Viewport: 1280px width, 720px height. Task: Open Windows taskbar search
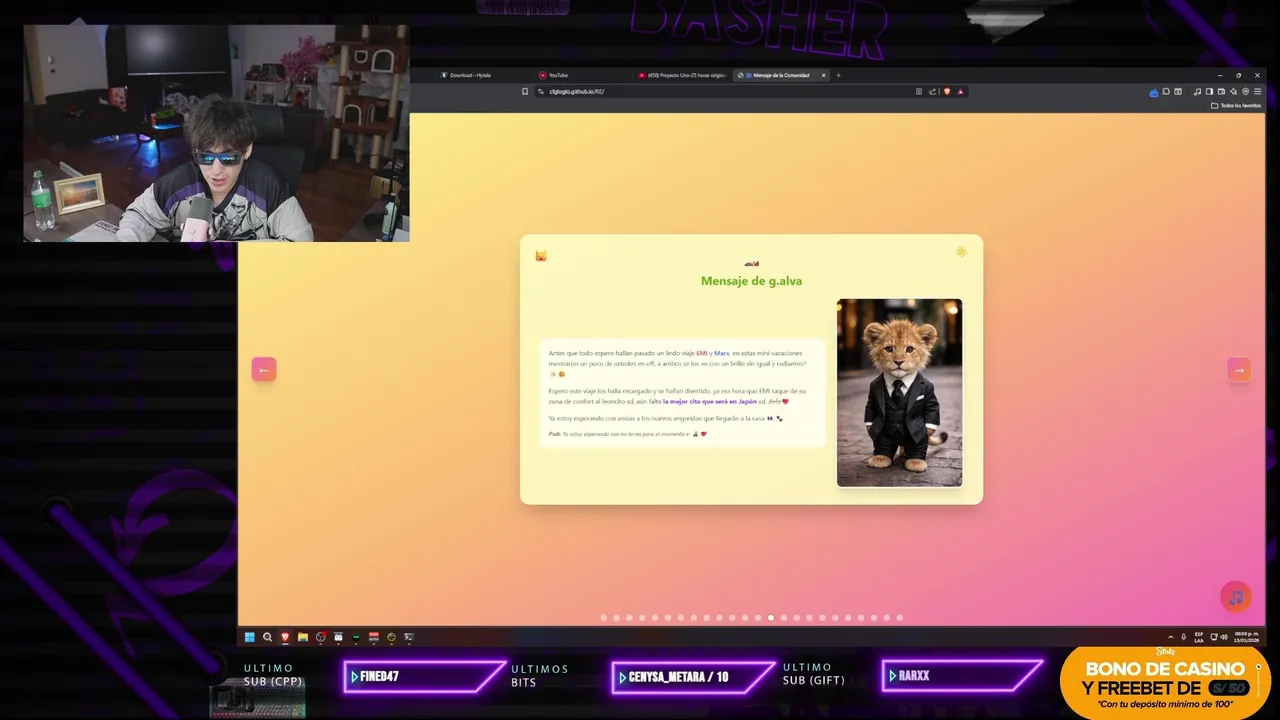[x=267, y=637]
